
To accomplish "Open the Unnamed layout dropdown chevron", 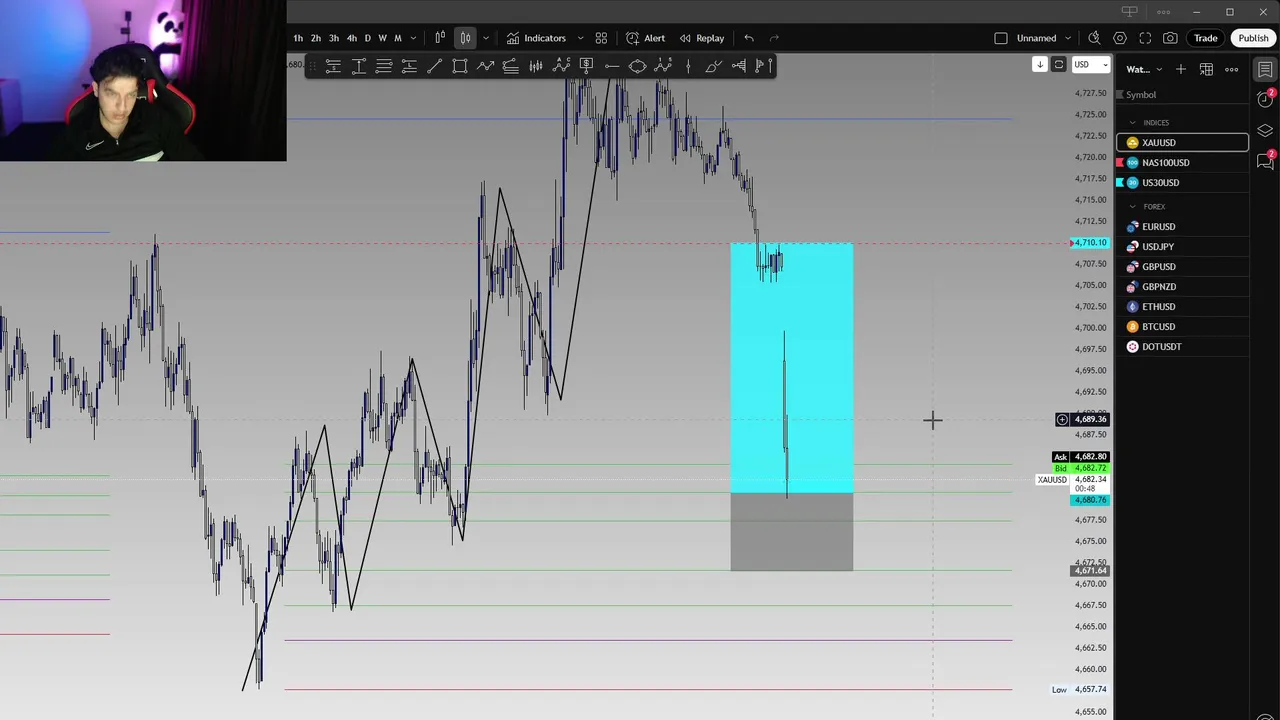I will point(1069,38).
